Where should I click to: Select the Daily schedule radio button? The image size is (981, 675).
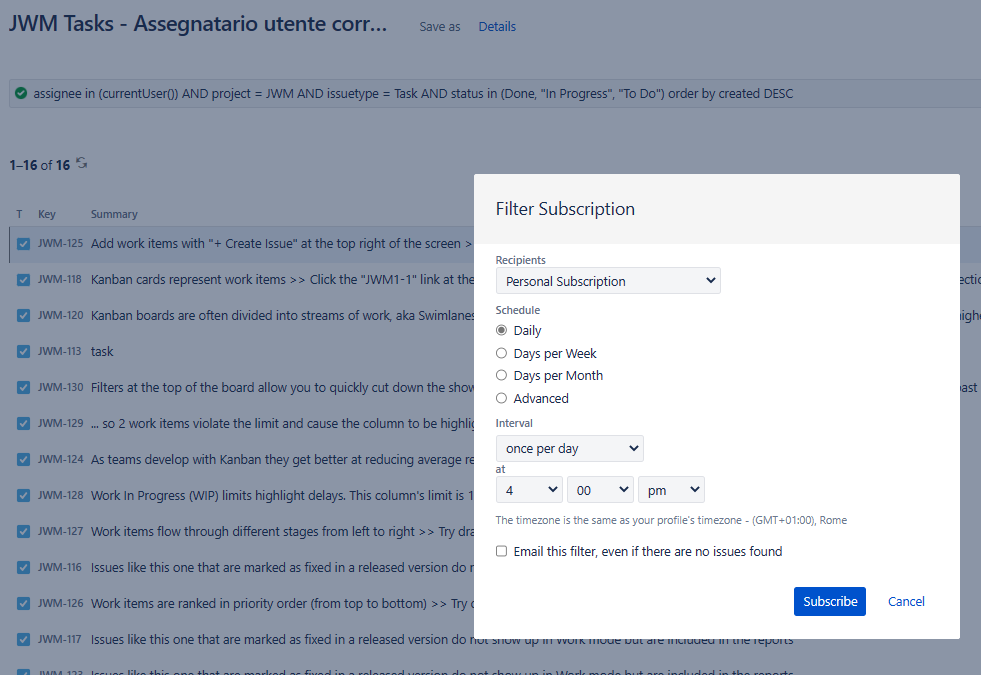[501, 330]
